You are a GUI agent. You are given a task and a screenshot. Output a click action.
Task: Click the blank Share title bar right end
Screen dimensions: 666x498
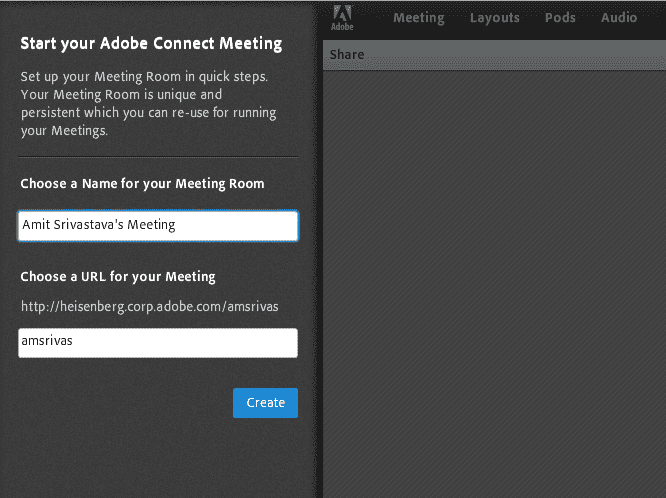click(x=620, y=54)
